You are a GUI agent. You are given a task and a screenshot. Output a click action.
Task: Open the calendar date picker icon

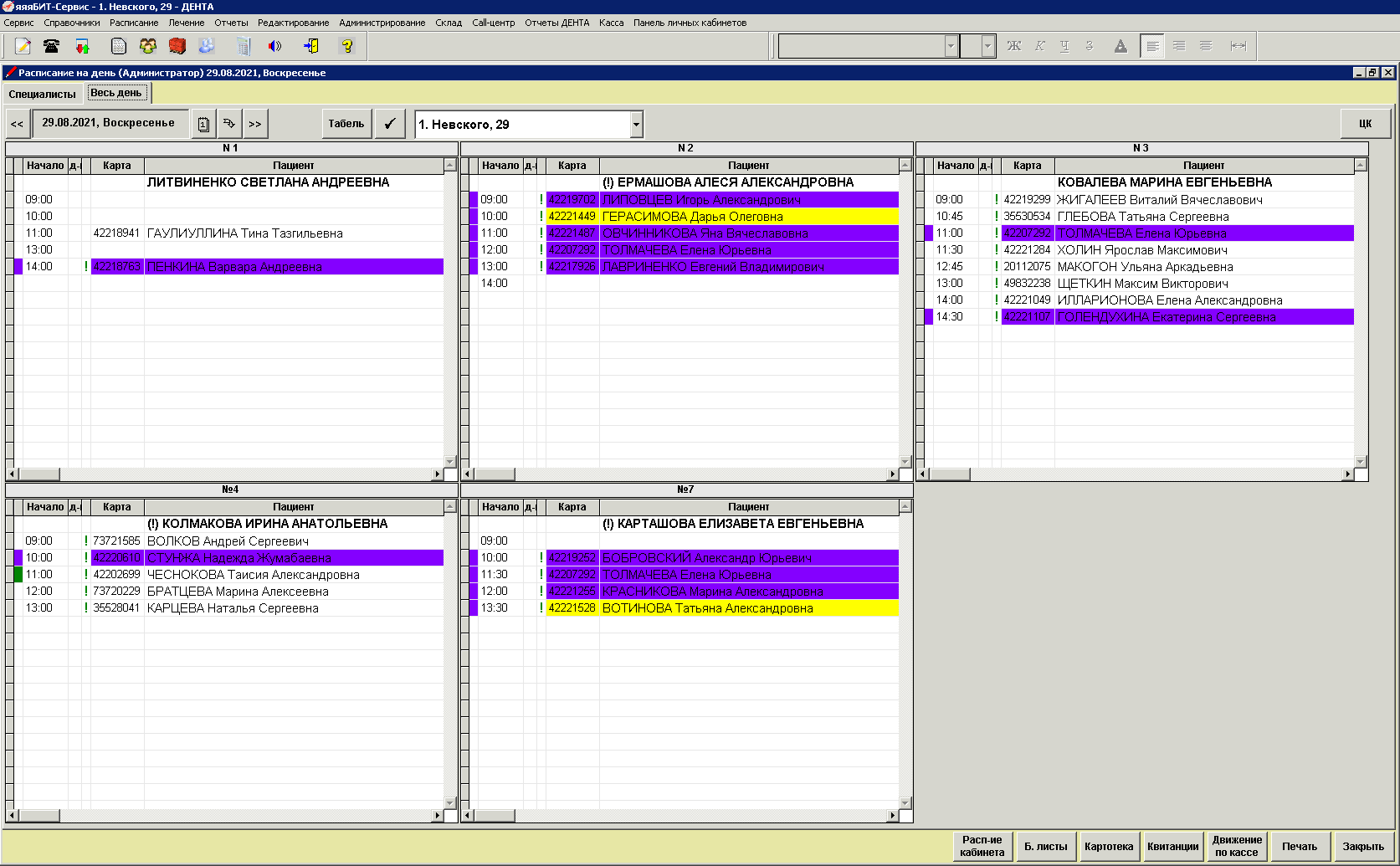pos(203,124)
